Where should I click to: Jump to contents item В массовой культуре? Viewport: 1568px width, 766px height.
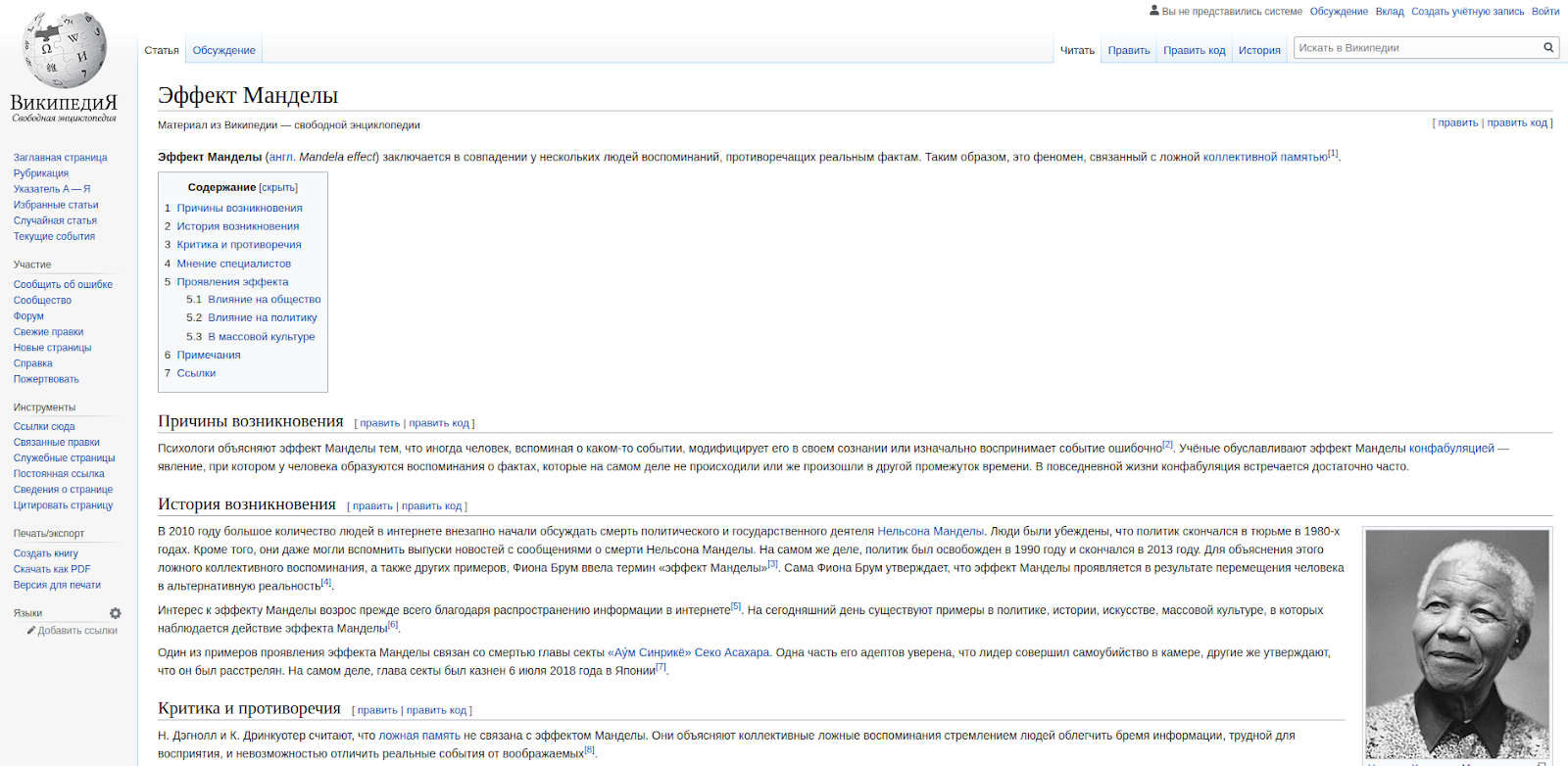[x=262, y=336]
